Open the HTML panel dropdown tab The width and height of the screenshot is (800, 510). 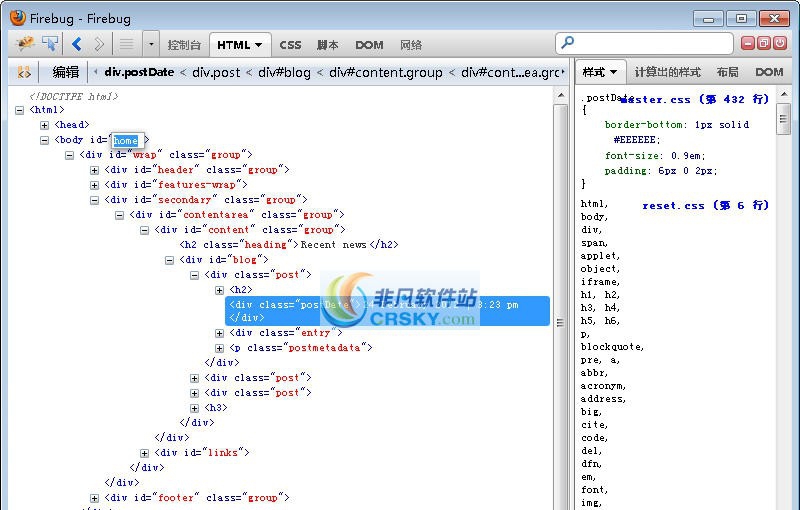click(x=240, y=45)
